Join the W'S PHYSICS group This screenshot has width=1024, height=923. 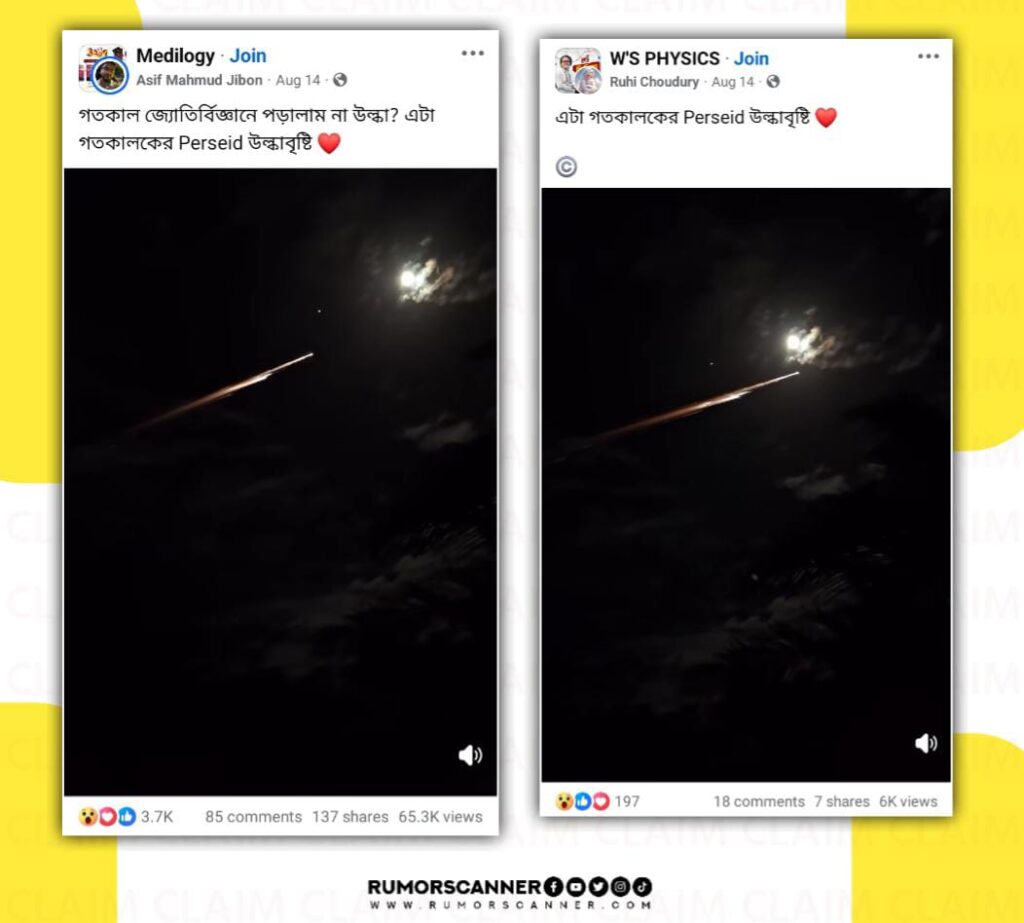click(x=751, y=58)
